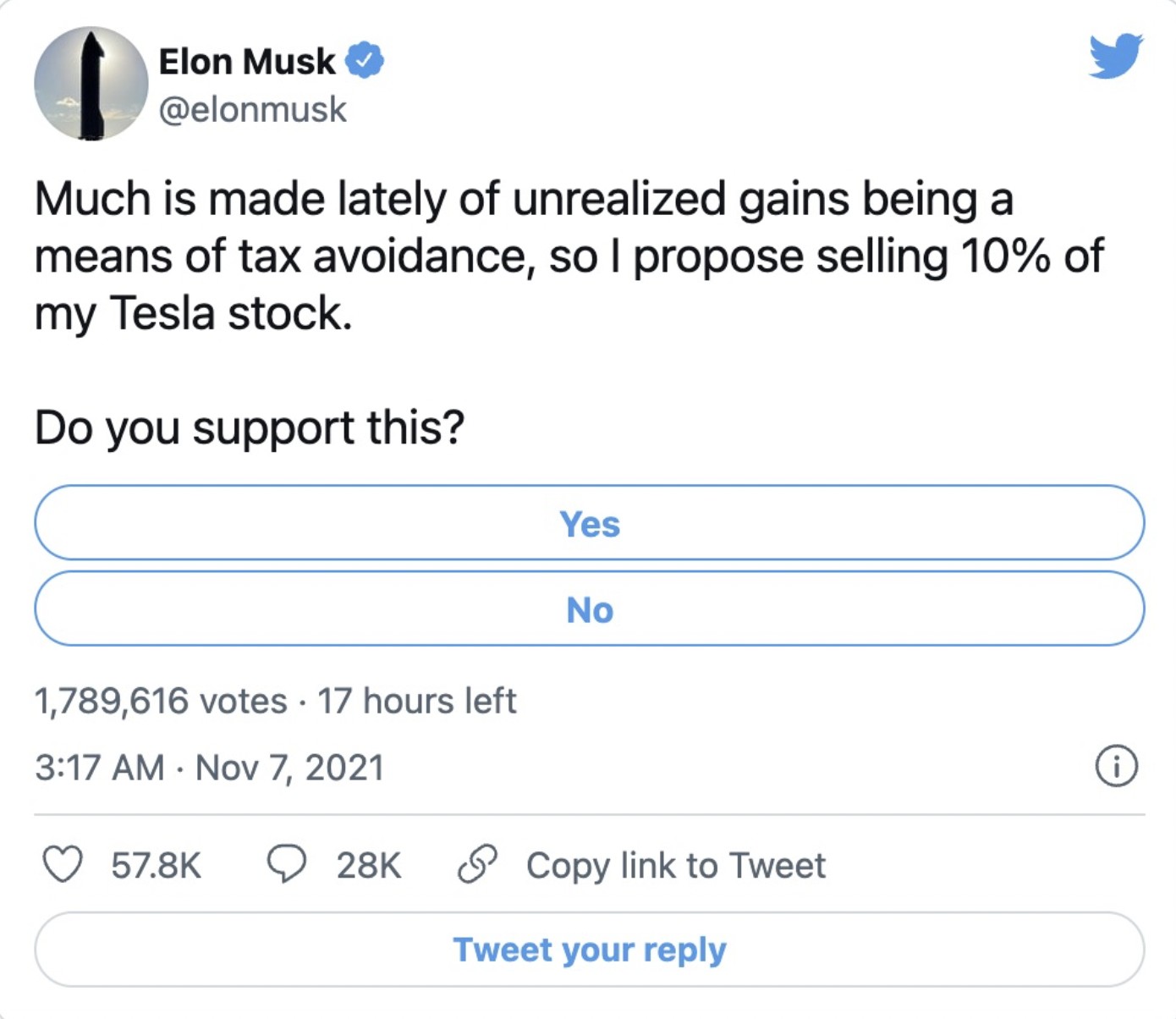Image resolution: width=1176 pixels, height=1019 pixels.
Task: Select Copy link to Tweet text
Action: pos(675,865)
